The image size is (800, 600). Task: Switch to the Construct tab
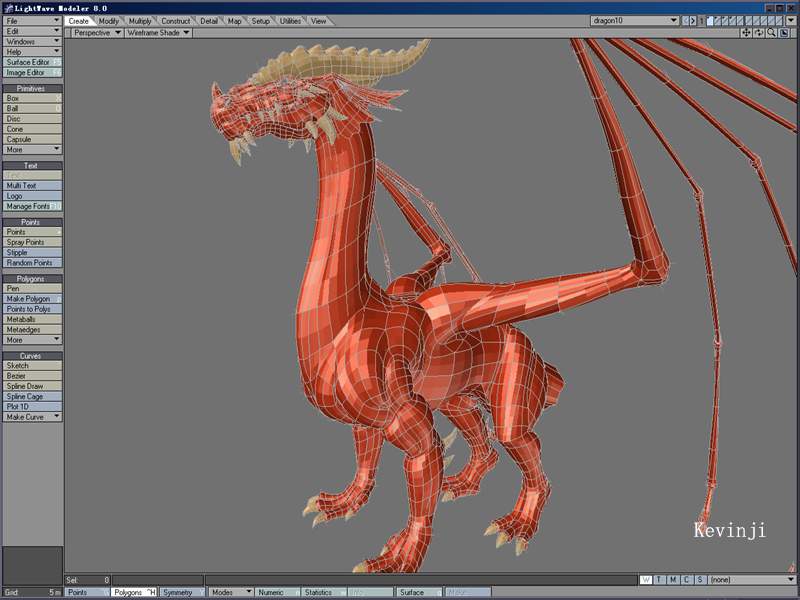(x=176, y=21)
